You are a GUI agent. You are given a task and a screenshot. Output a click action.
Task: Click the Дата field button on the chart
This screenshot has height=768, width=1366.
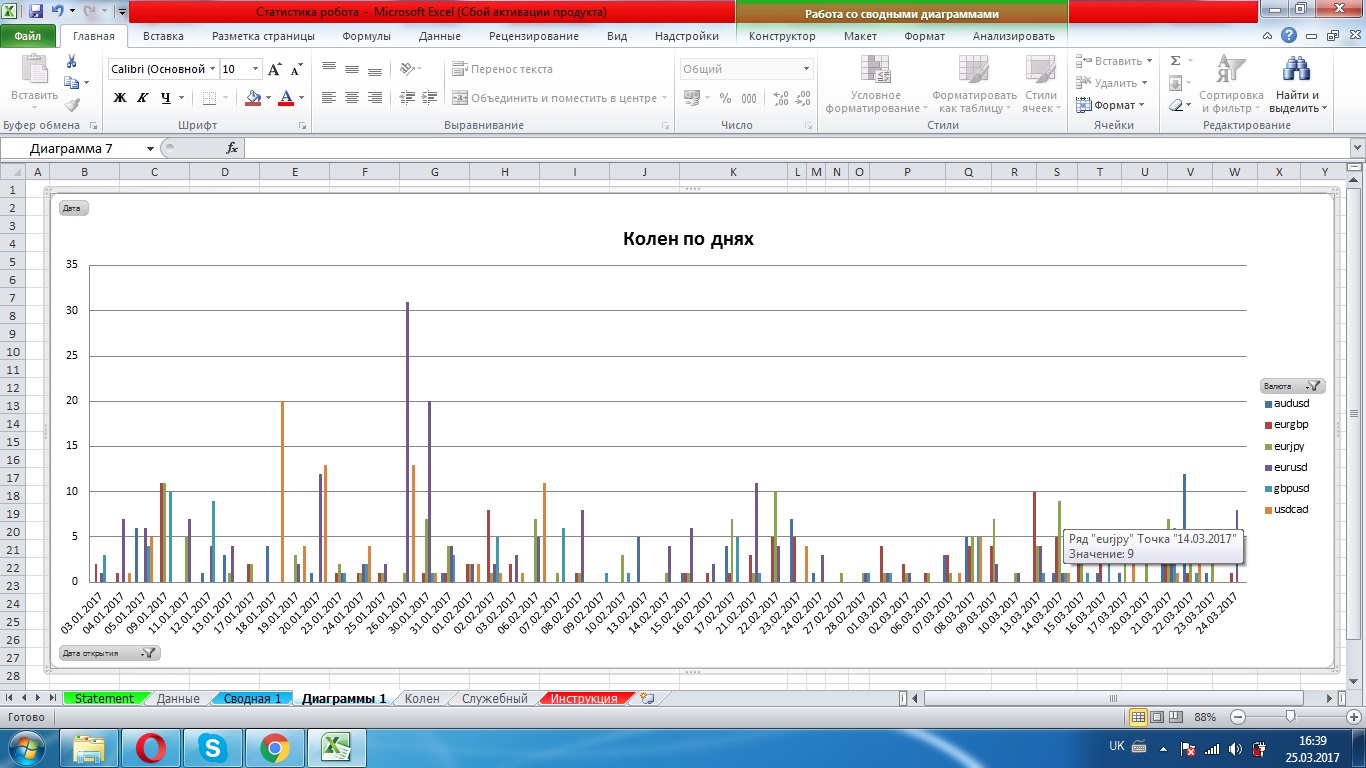click(74, 208)
